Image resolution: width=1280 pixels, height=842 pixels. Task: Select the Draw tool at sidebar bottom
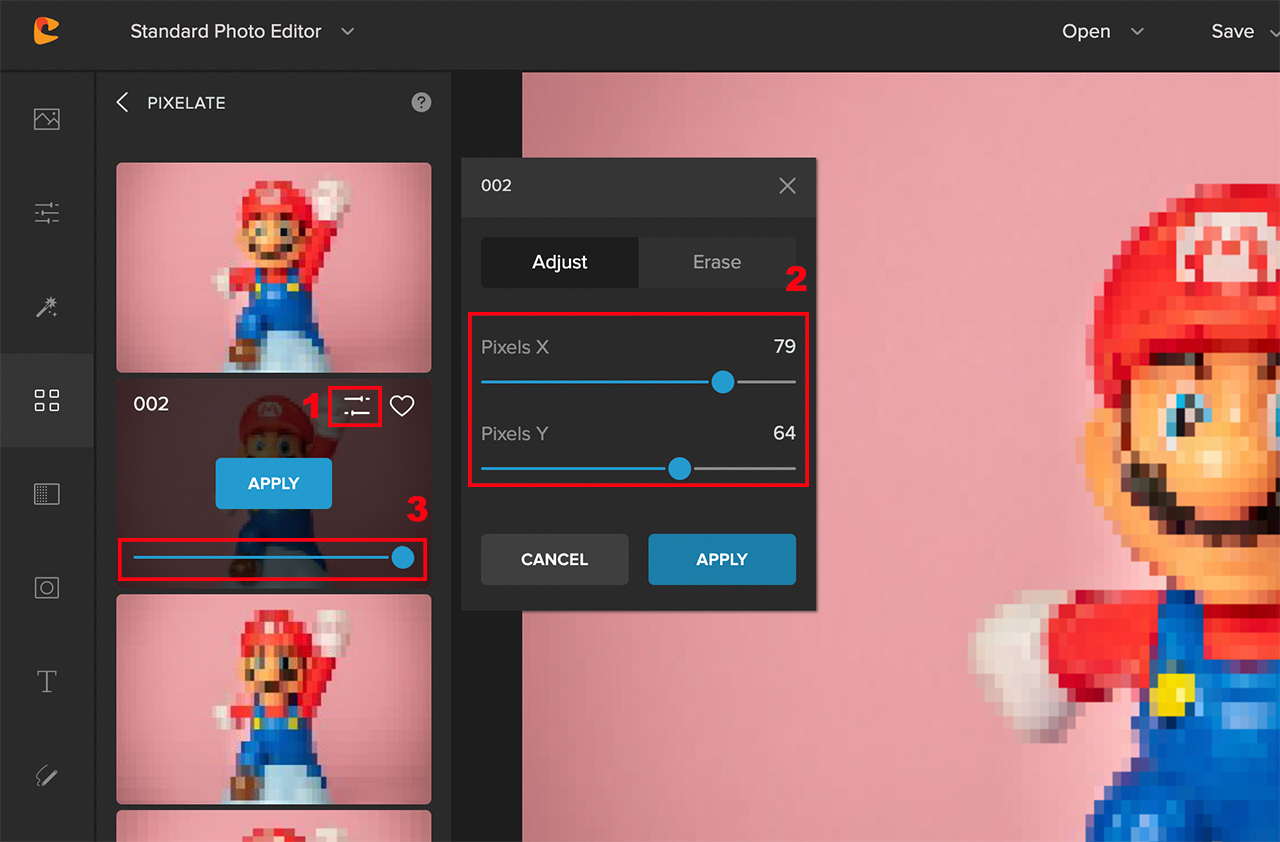(x=46, y=776)
